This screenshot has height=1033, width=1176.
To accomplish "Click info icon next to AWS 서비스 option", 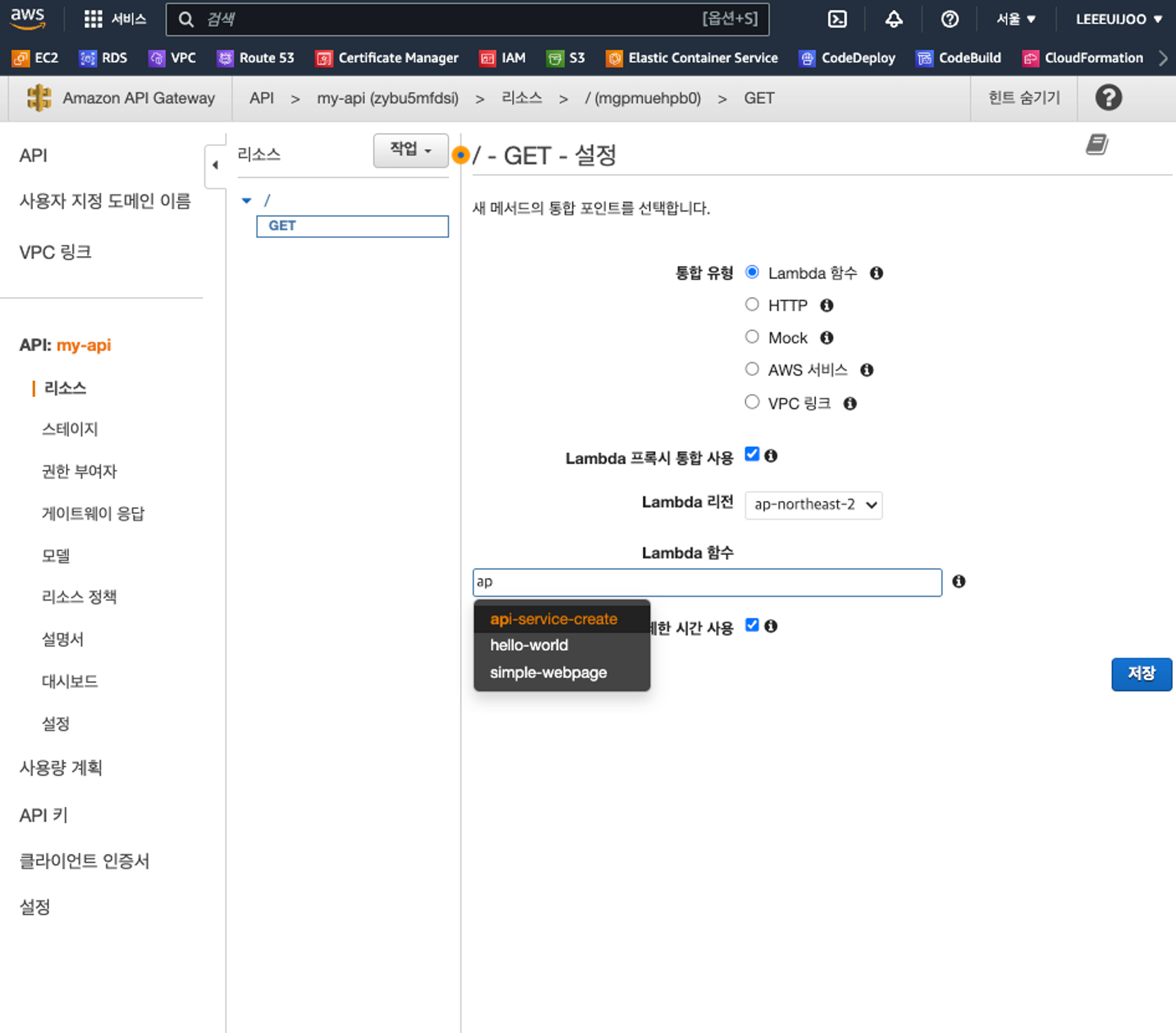I will (867, 370).
